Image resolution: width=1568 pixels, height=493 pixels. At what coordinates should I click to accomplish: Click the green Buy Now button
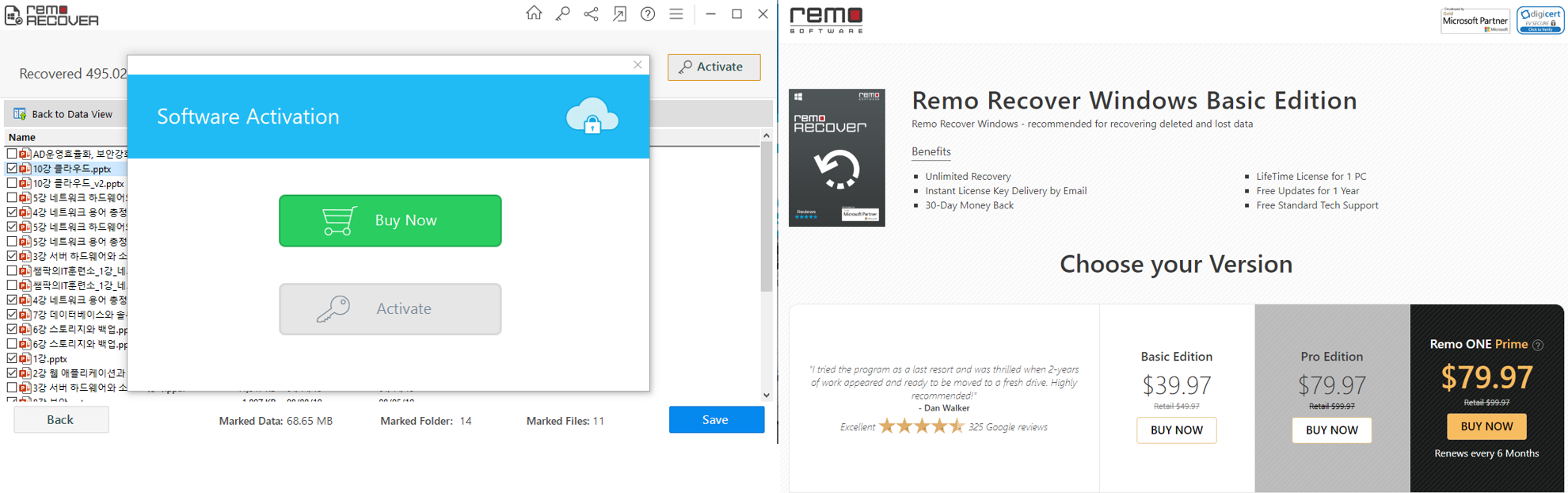pos(390,220)
